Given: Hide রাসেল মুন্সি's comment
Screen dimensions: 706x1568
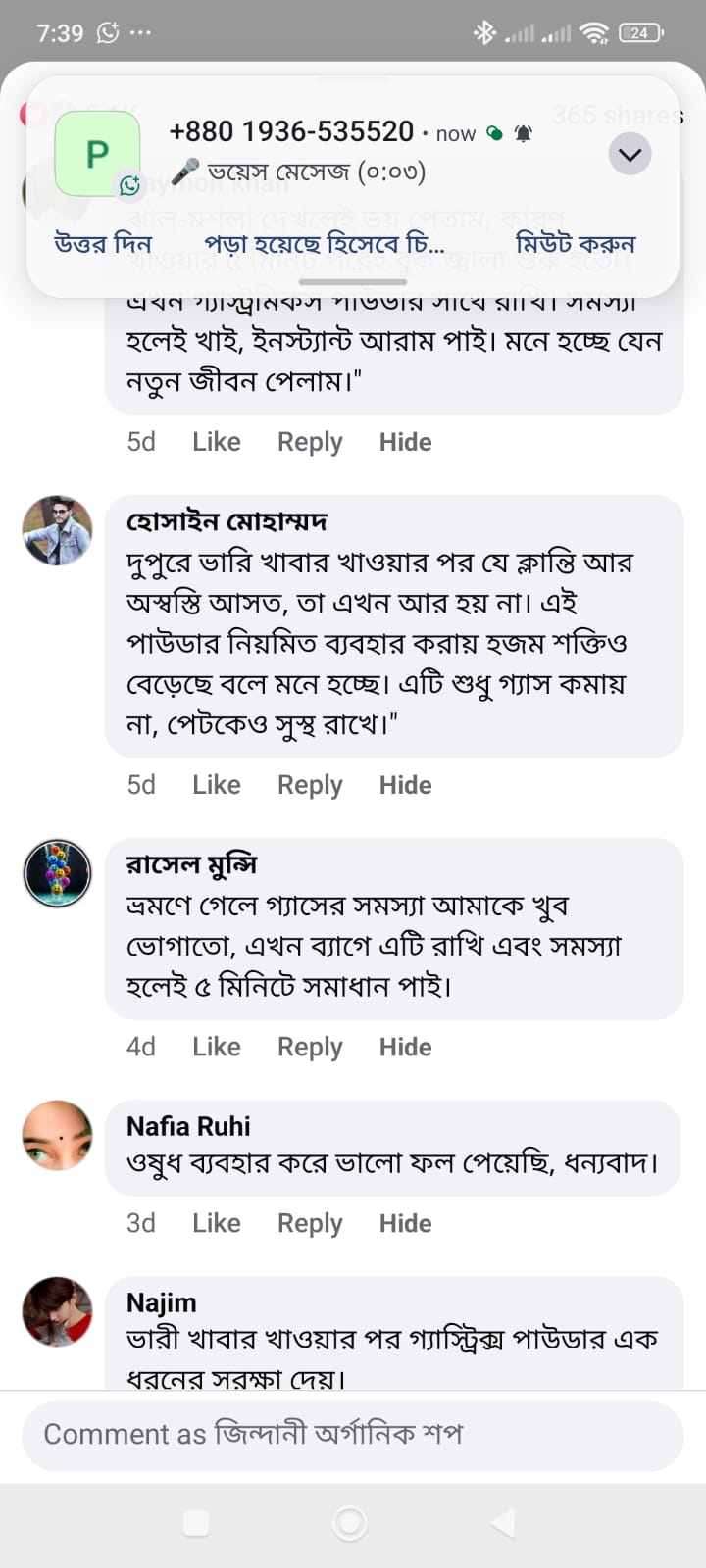Looking at the screenshot, I should pos(405,1047).
